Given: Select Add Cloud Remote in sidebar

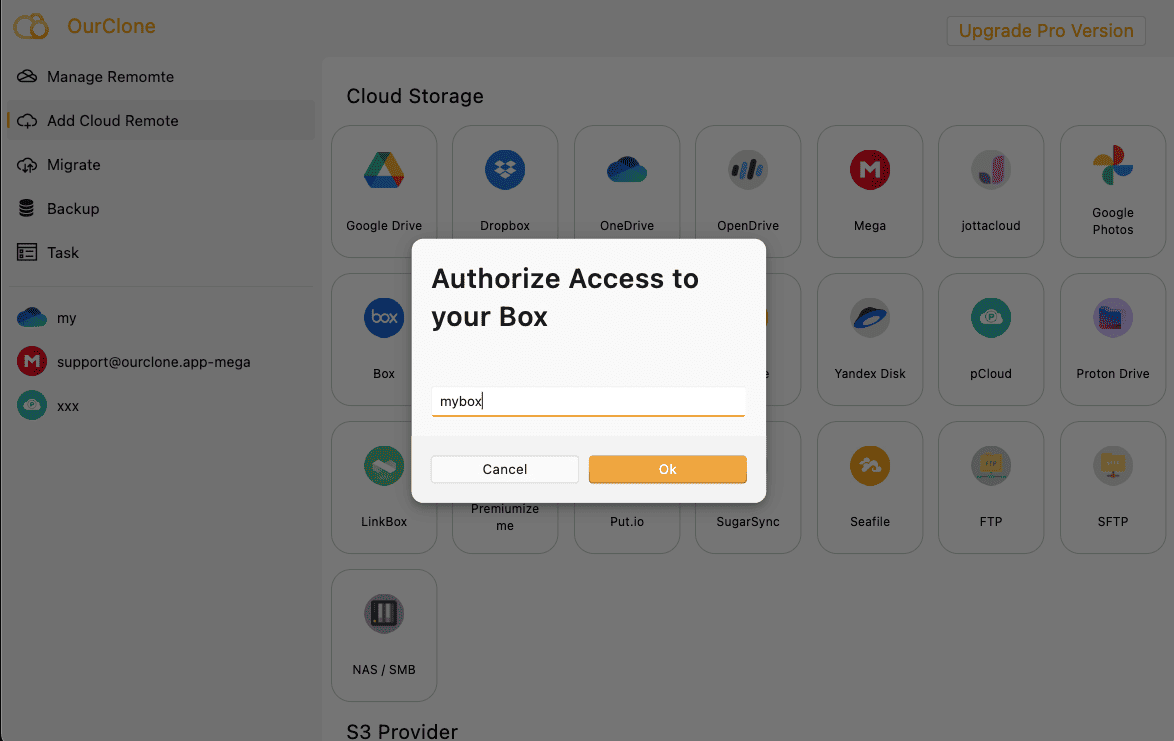Looking at the screenshot, I should click(160, 121).
